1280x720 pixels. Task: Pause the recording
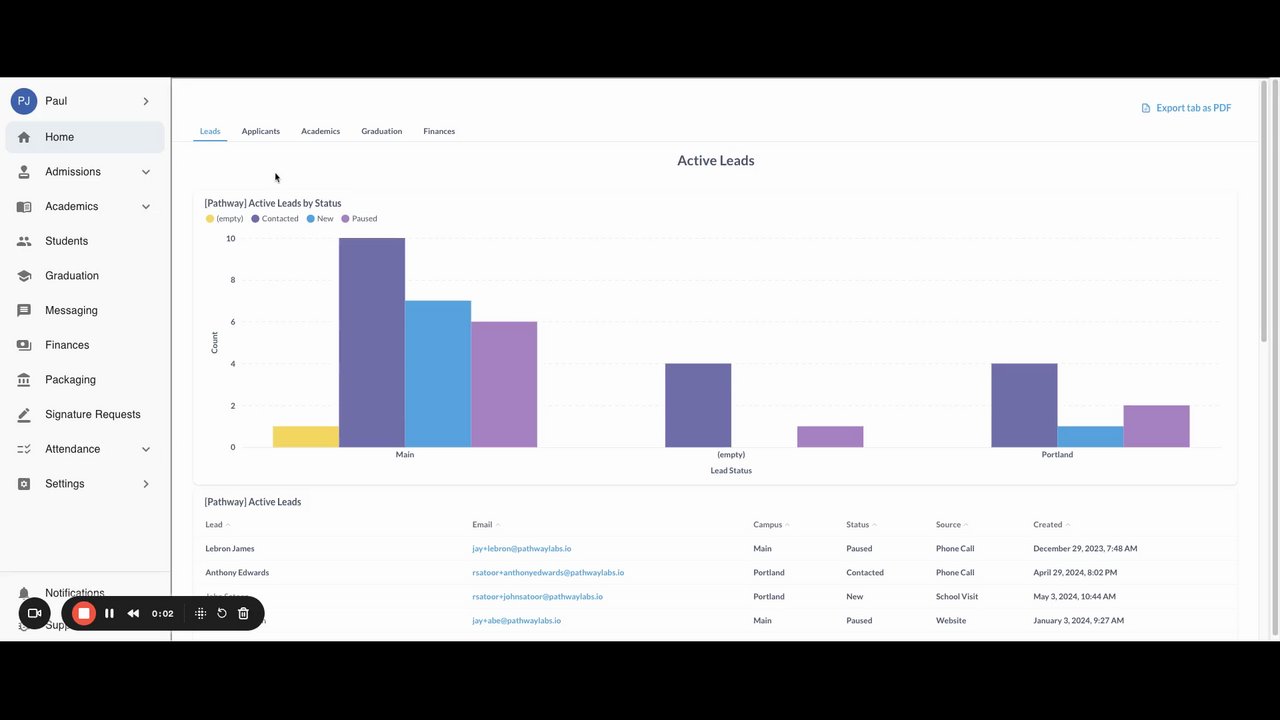coord(109,613)
